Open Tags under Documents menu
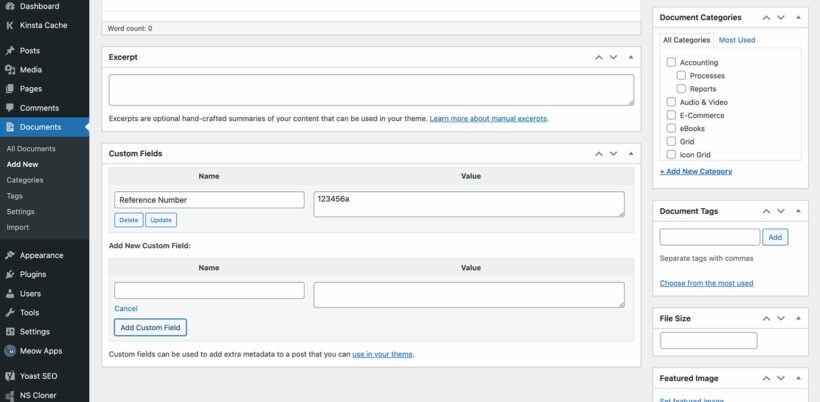This screenshot has width=820, height=402. click(14, 196)
